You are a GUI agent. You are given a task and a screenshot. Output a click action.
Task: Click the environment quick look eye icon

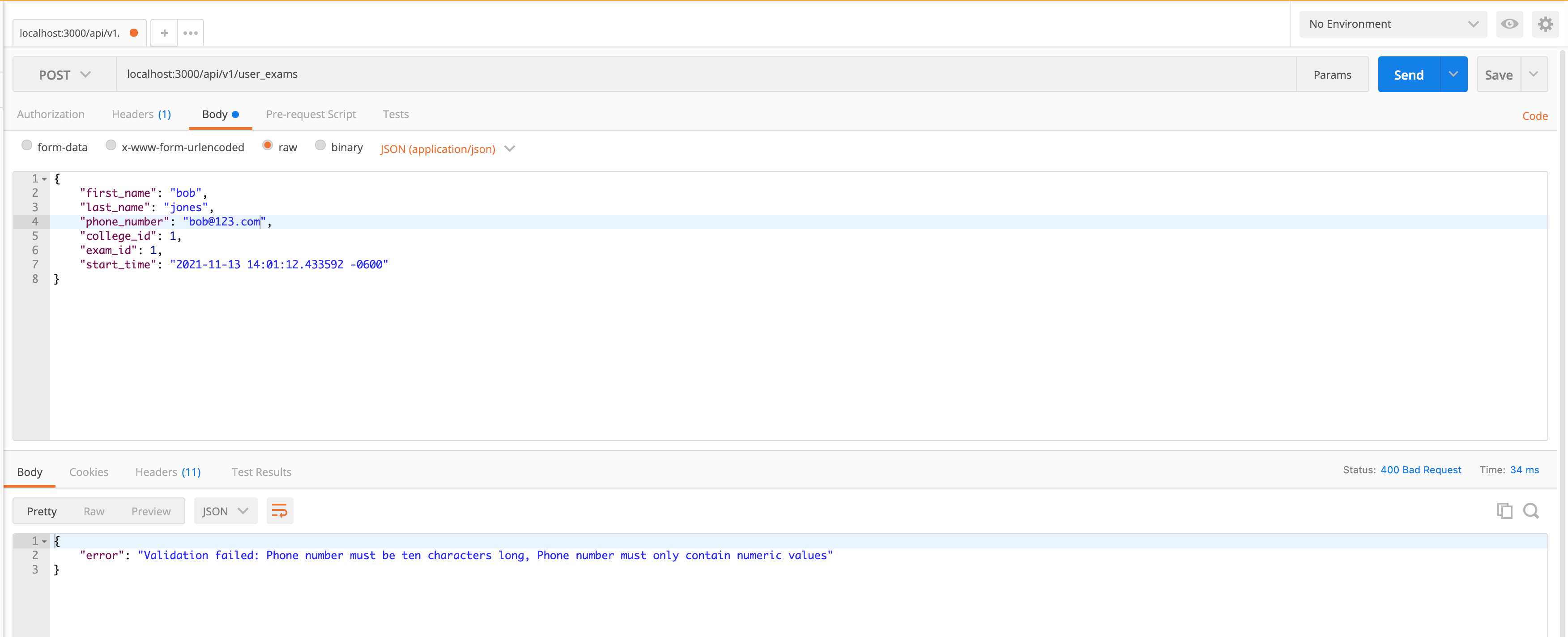pyautogui.click(x=1509, y=24)
